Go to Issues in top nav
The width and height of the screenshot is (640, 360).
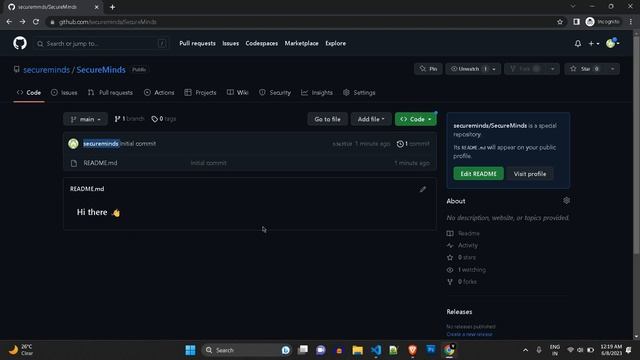tap(231, 43)
